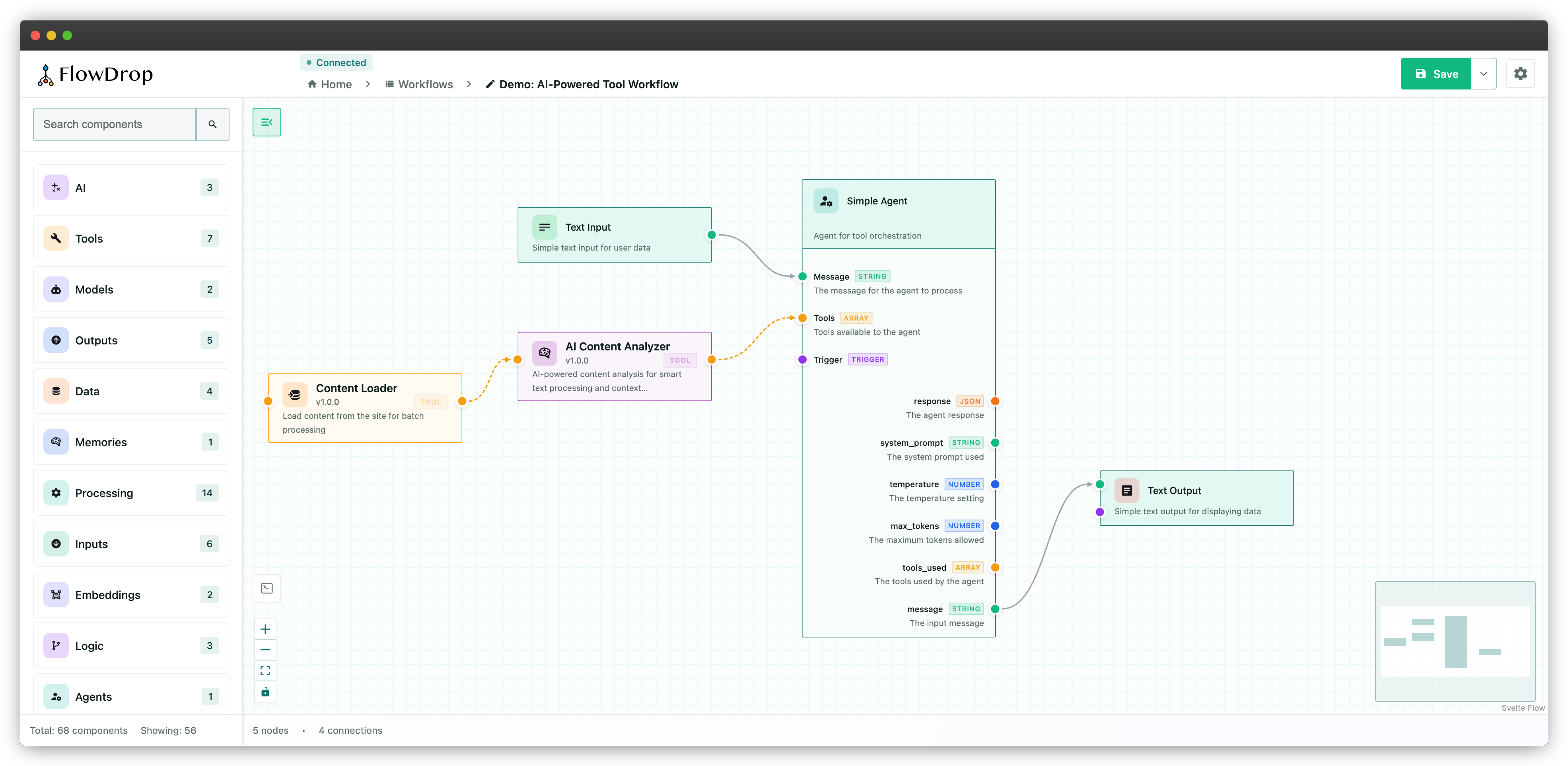Fit view of the canvas

click(x=265, y=671)
